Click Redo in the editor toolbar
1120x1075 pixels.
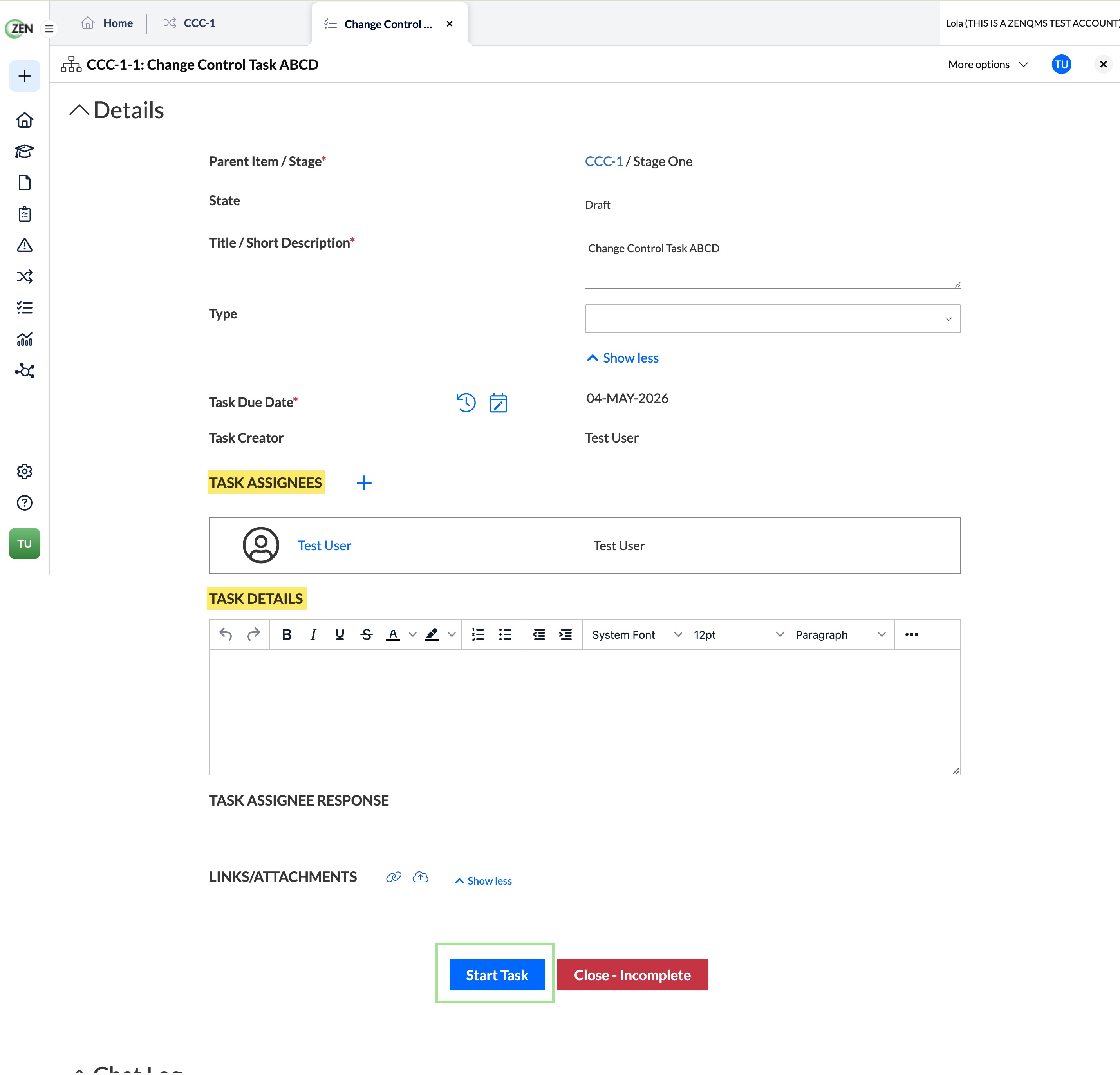(x=253, y=634)
